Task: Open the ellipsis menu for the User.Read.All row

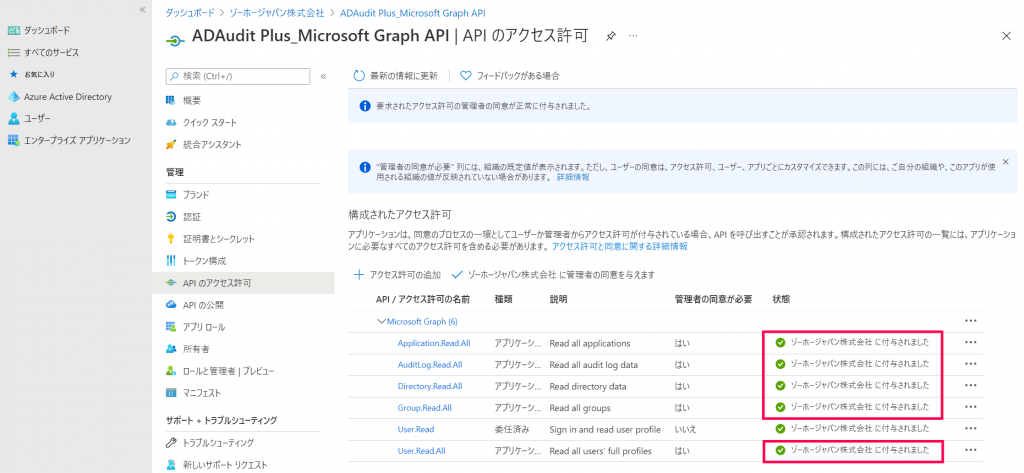Action: point(969,451)
